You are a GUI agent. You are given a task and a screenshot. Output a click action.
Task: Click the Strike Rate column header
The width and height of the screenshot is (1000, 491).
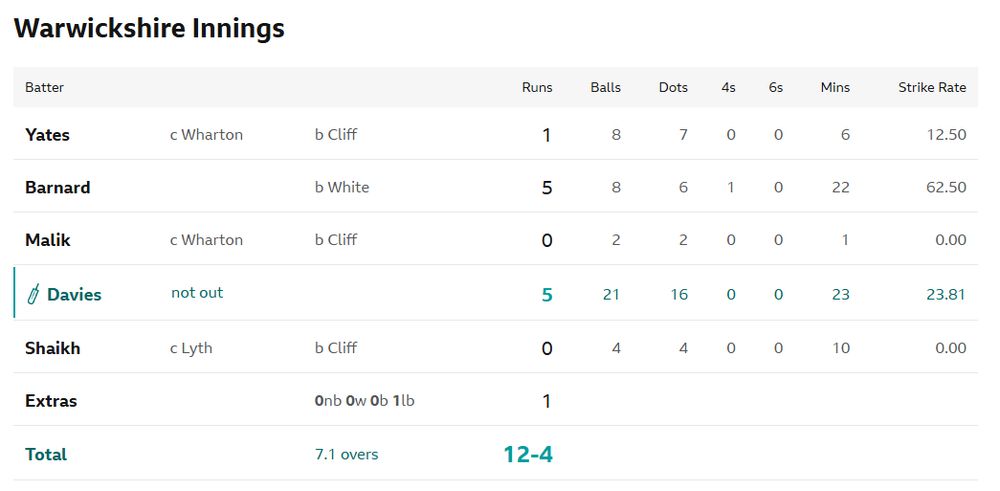(x=932, y=87)
